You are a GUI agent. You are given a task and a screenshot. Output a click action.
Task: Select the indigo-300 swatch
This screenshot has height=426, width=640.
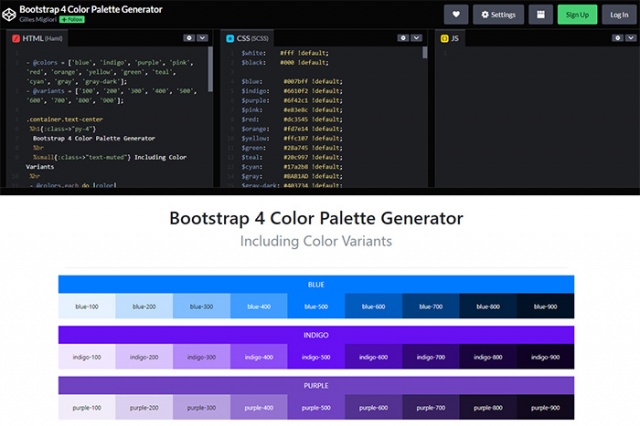pyautogui.click(x=202, y=357)
